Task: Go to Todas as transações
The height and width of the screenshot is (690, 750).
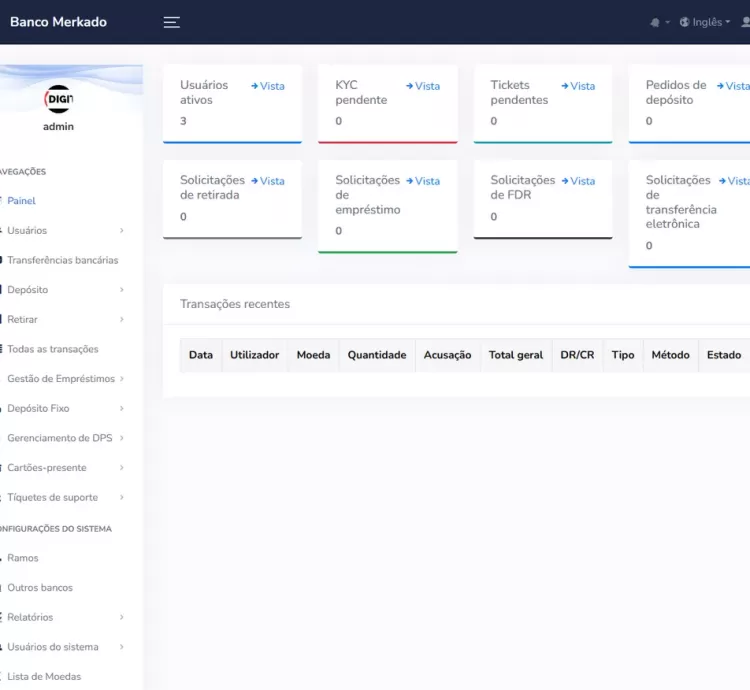Action: pyautogui.click(x=53, y=349)
